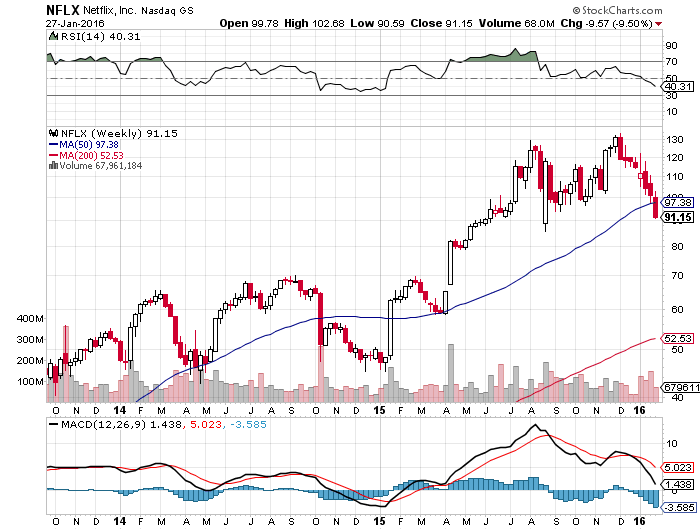Select the blue MA(50) line swatch
The height and width of the screenshot is (530, 700).
(53, 145)
